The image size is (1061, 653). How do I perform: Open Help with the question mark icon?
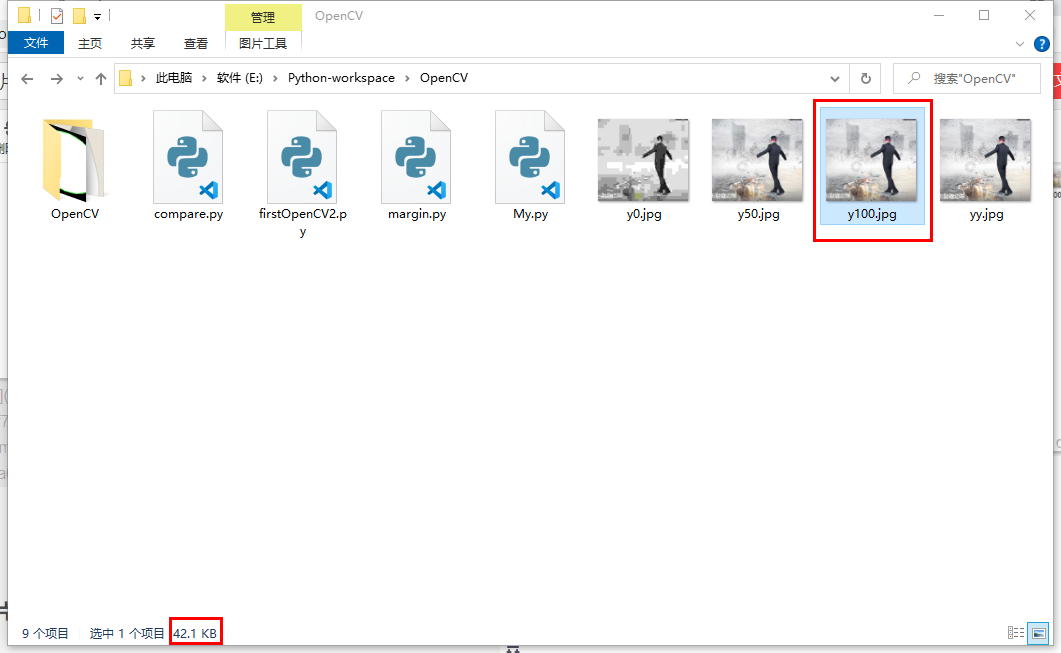pos(1041,45)
